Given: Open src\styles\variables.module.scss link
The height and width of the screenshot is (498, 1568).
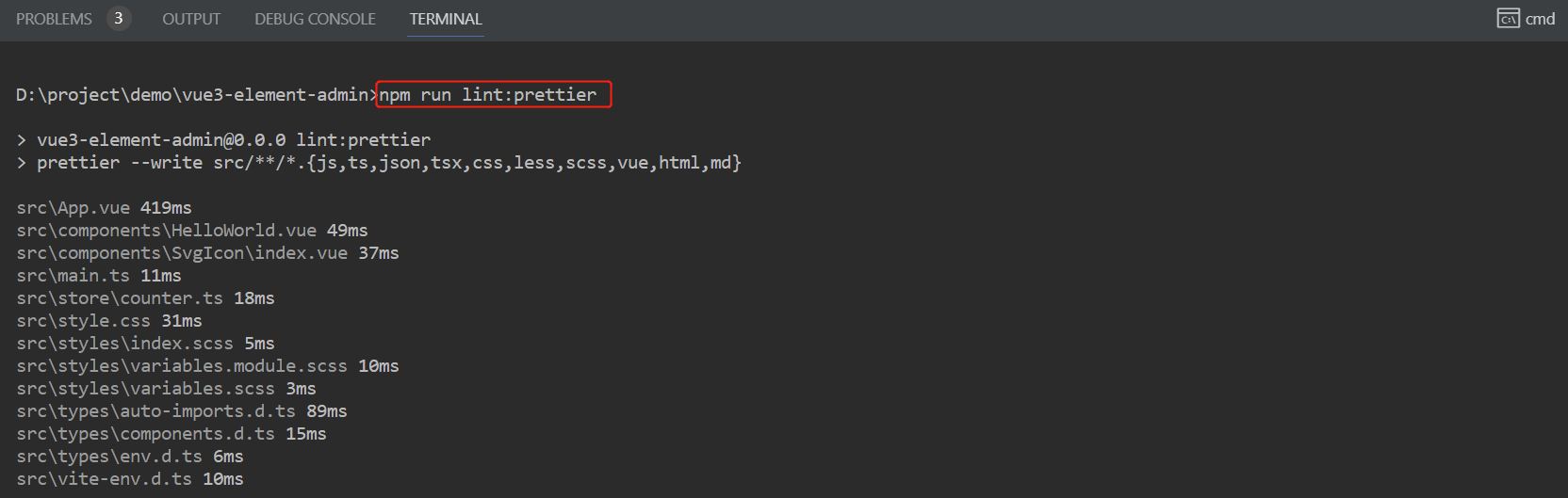Looking at the screenshot, I should [182, 366].
